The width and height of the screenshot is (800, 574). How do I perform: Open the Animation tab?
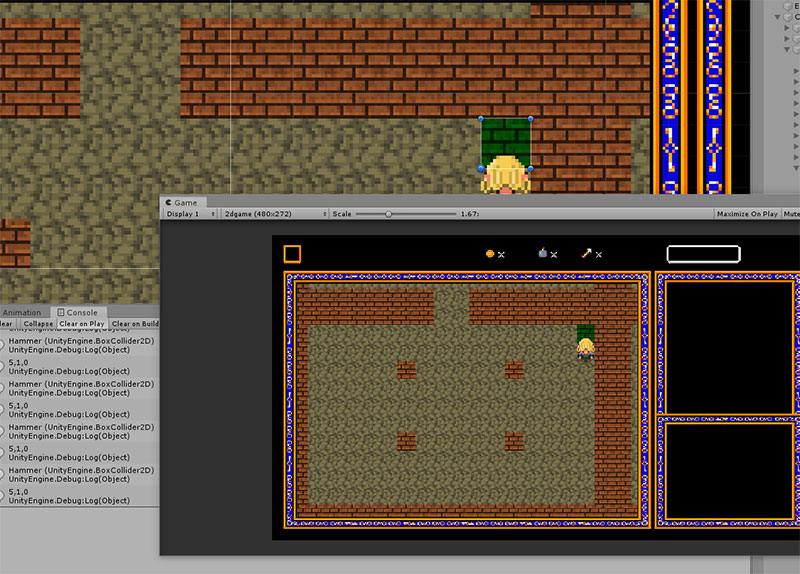point(22,312)
